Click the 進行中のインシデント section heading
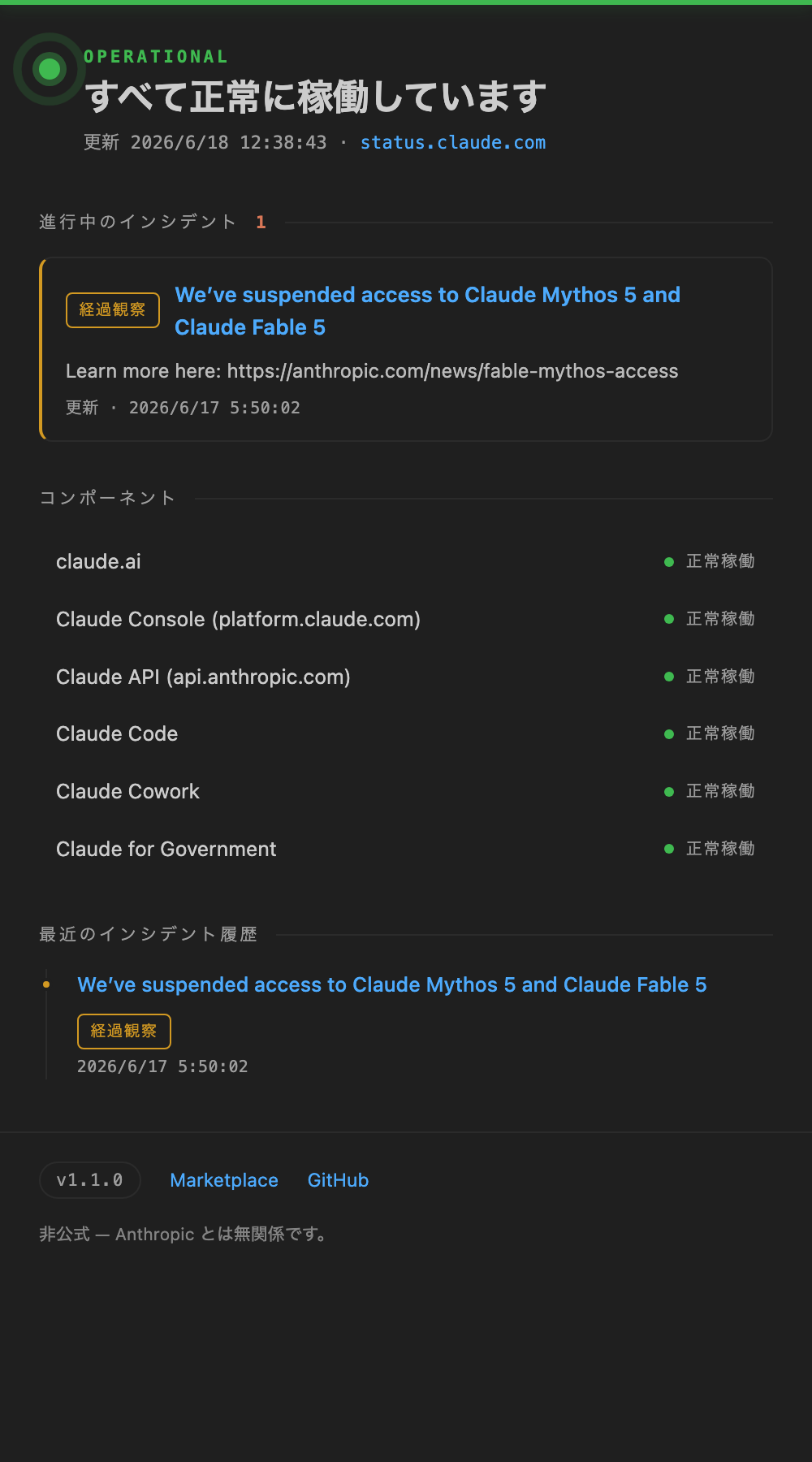 (x=138, y=222)
